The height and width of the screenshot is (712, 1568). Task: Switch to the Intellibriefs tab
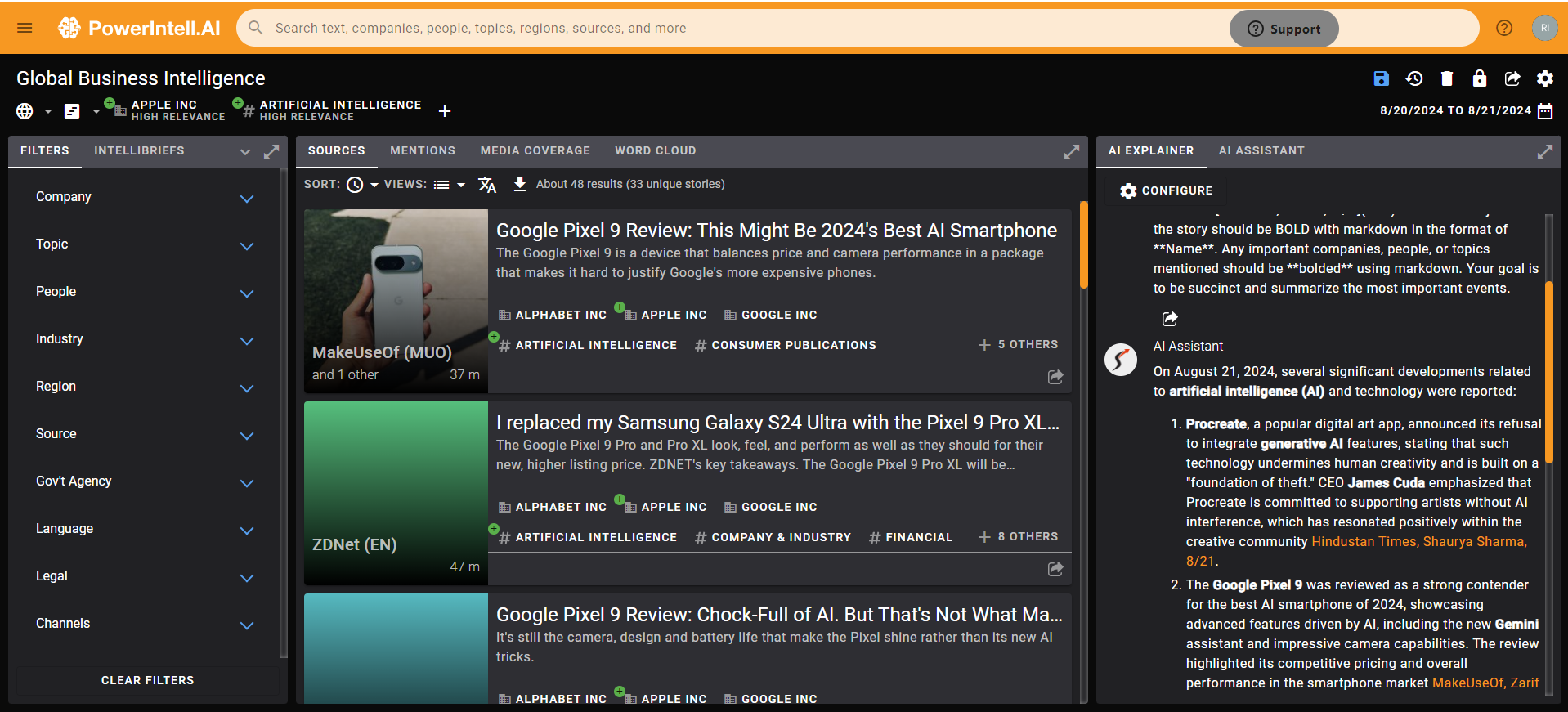[139, 151]
